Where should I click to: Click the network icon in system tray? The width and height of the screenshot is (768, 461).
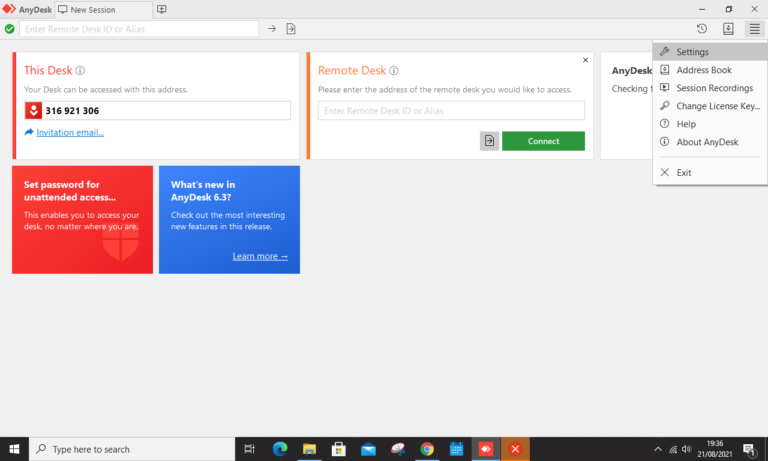click(673, 449)
